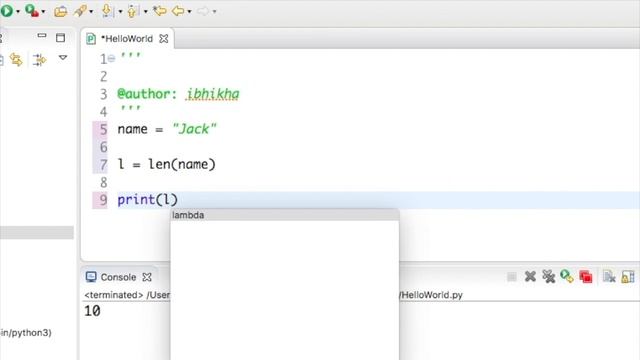The width and height of the screenshot is (640, 360).
Task: Open the Previous Annotation dropdown arrow
Action: [x=145, y=11]
